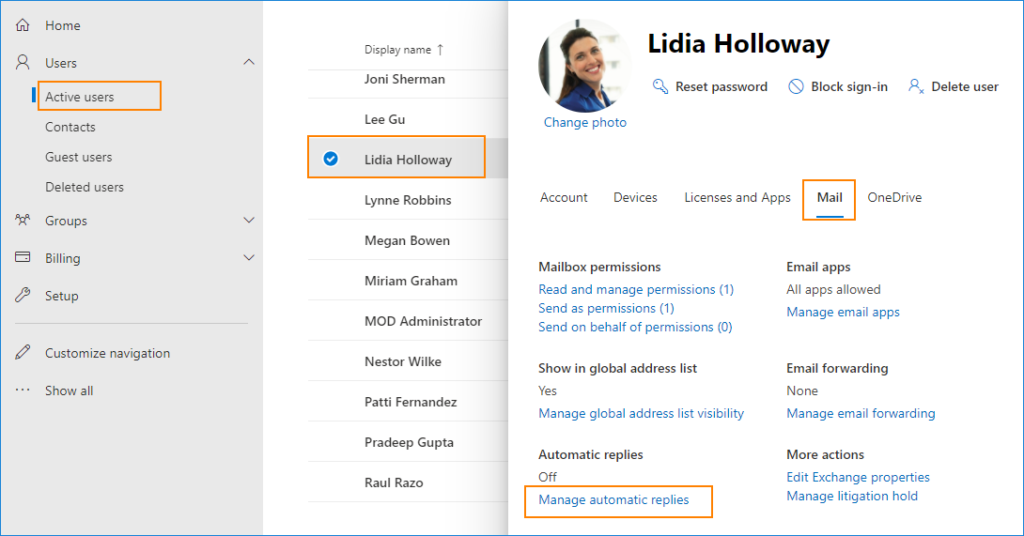1024x536 pixels.
Task: Select Nestor Wilke in user list
Action: 402,362
